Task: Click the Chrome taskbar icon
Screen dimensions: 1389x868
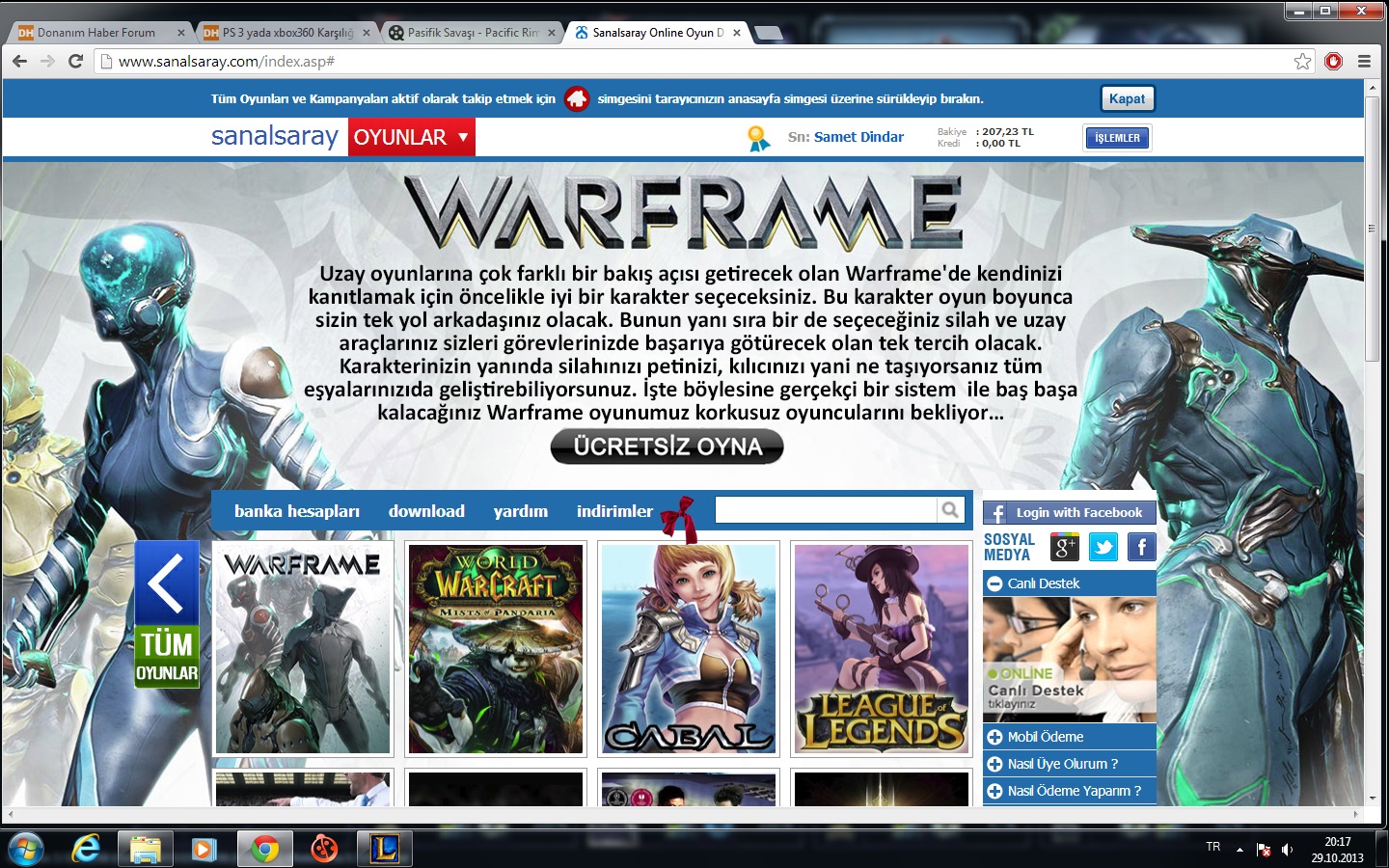Action: pyautogui.click(x=264, y=849)
